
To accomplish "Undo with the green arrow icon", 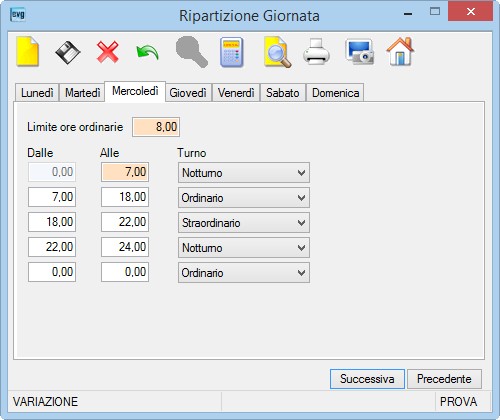I will tap(147, 53).
